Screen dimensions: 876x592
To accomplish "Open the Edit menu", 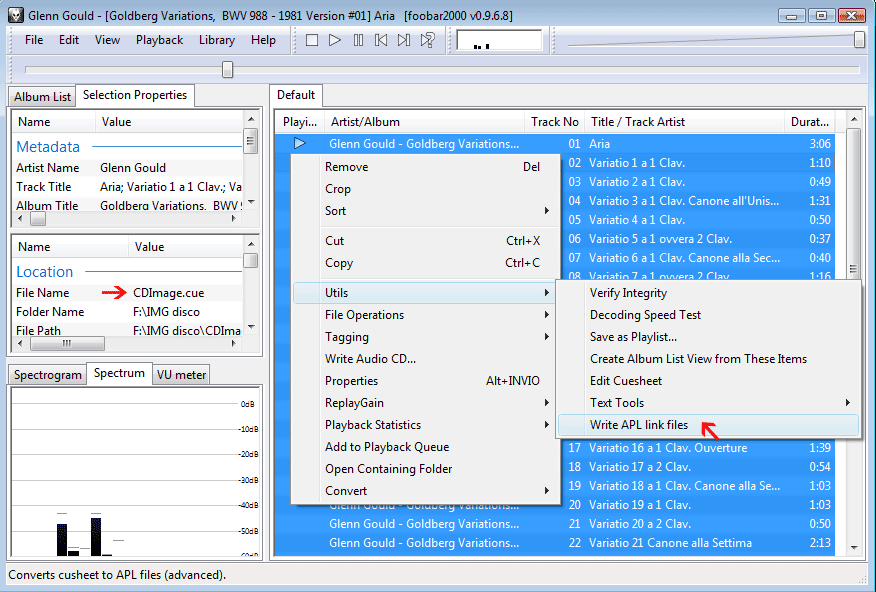I will pos(69,40).
